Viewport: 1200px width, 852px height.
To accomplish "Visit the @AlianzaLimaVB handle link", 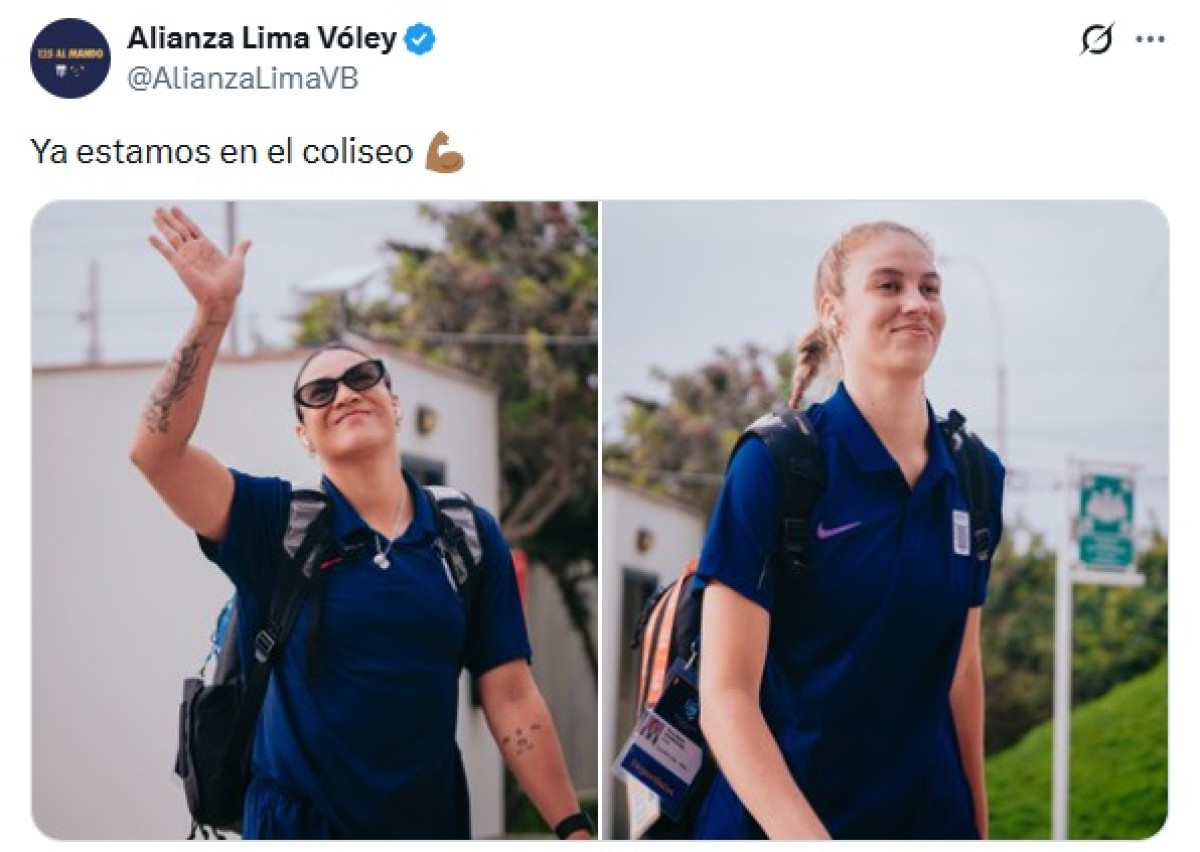I will [242, 79].
